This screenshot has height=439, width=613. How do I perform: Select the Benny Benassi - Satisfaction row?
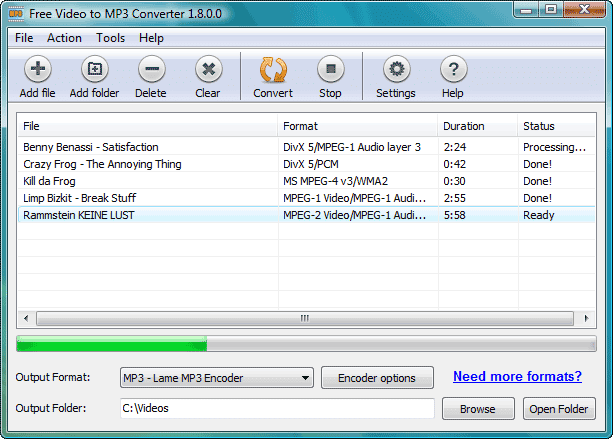click(x=306, y=147)
